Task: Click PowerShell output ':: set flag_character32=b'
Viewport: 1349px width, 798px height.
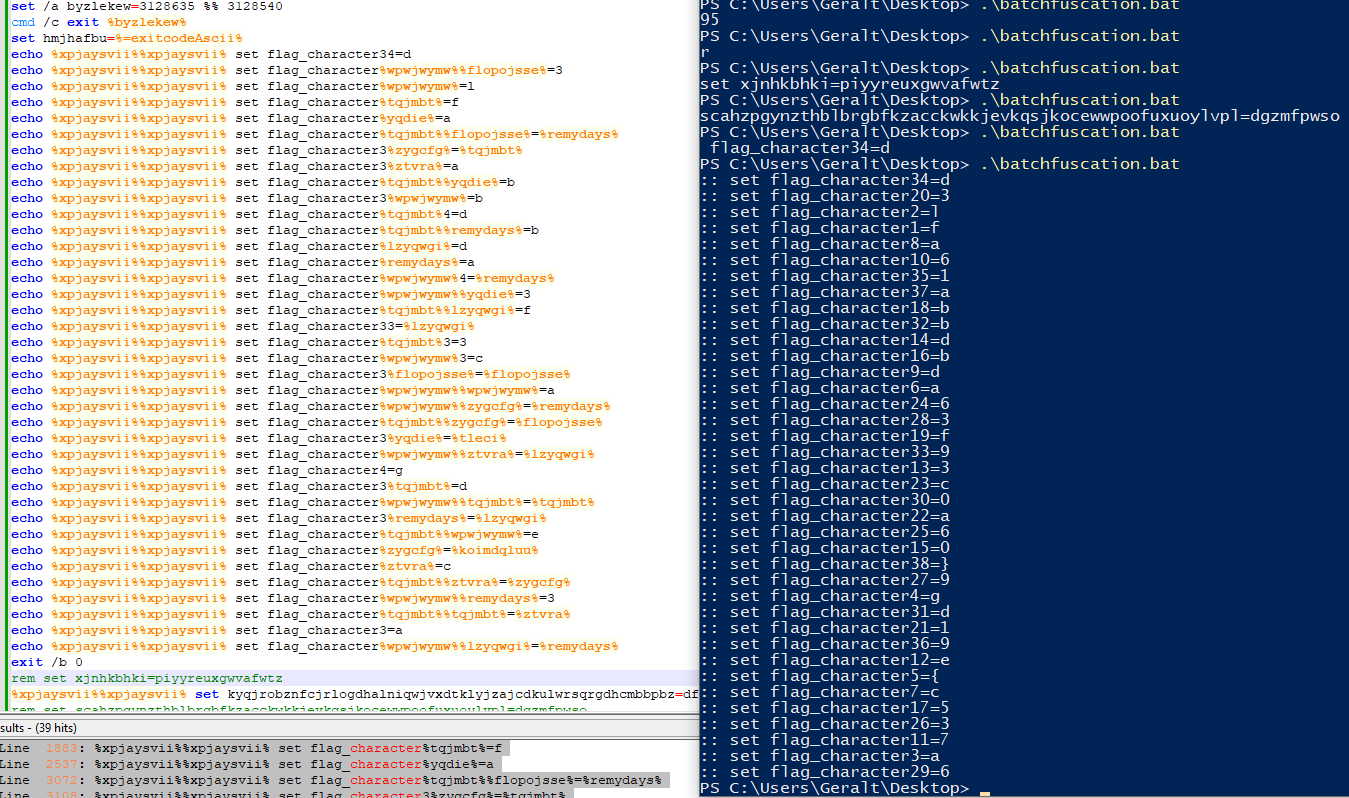Action: 826,324
